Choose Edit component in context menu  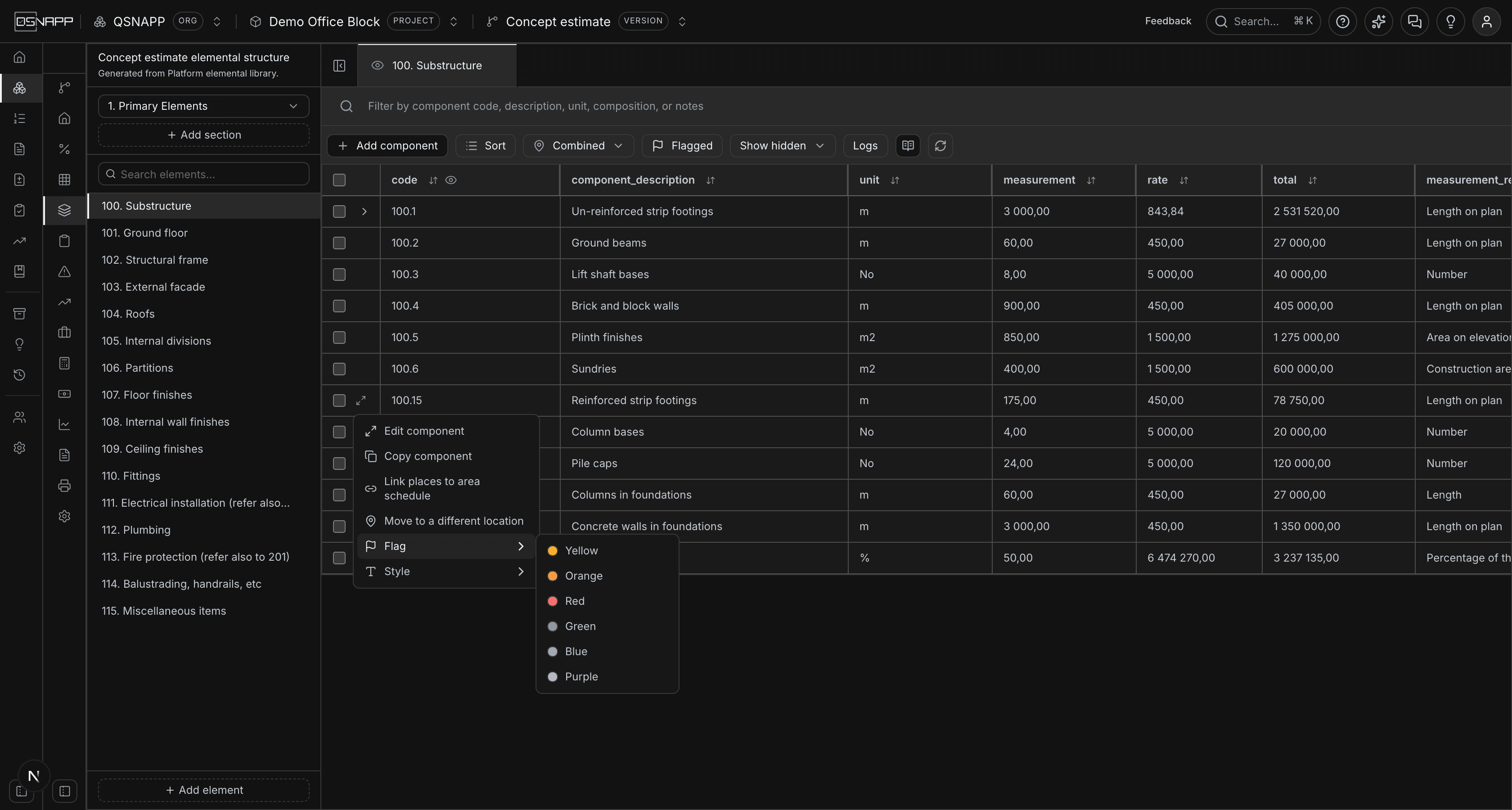pos(445,431)
